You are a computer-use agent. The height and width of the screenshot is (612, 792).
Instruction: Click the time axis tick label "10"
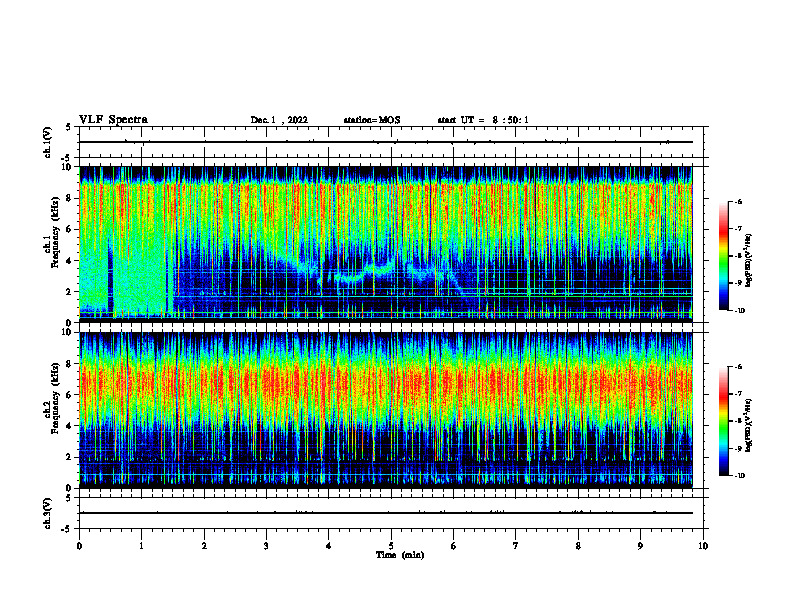coord(703,546)
